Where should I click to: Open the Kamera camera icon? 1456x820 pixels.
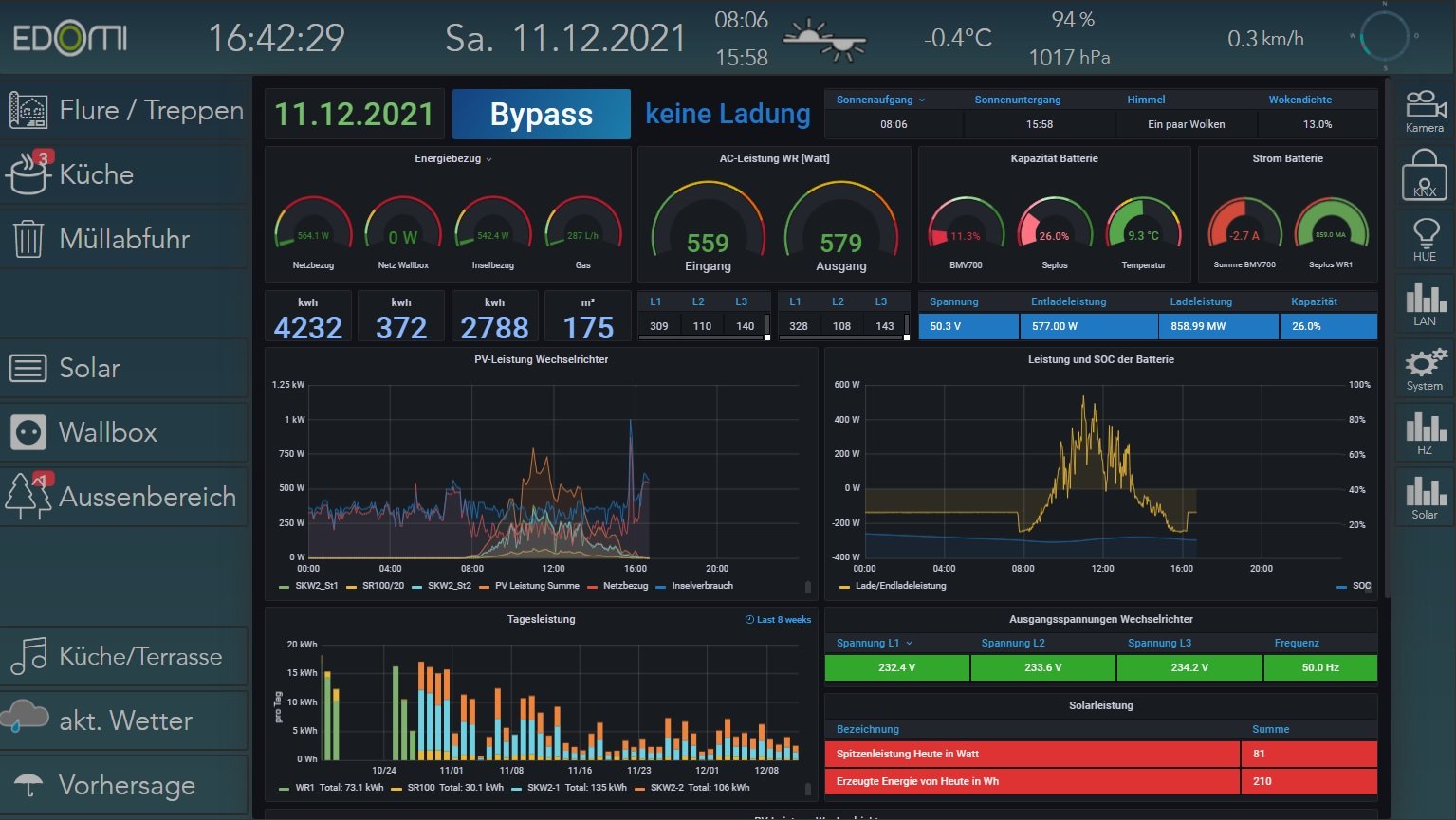point(1424,110)
